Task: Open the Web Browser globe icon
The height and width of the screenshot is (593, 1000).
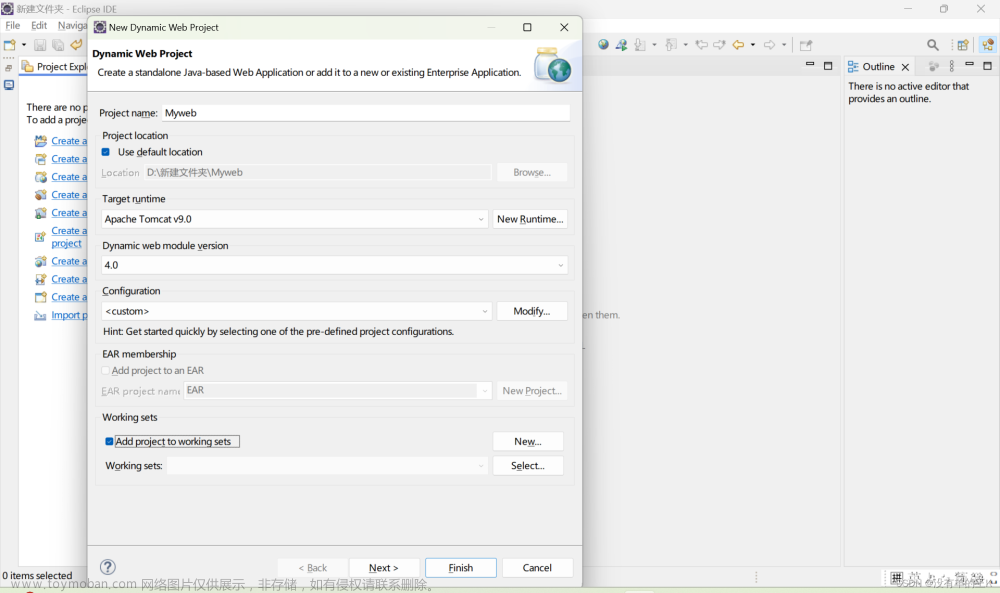Action: (x=603, y=45)
